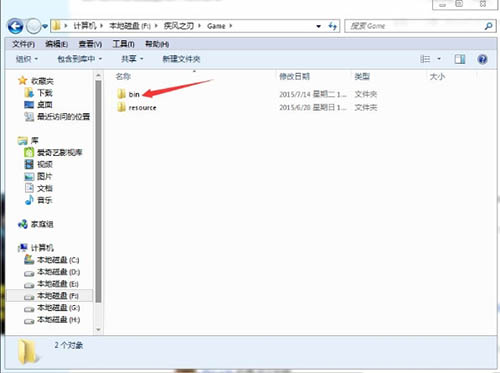Open the 包含到库中 dropdown
The image size is (500, 373).
coord(80,59)
